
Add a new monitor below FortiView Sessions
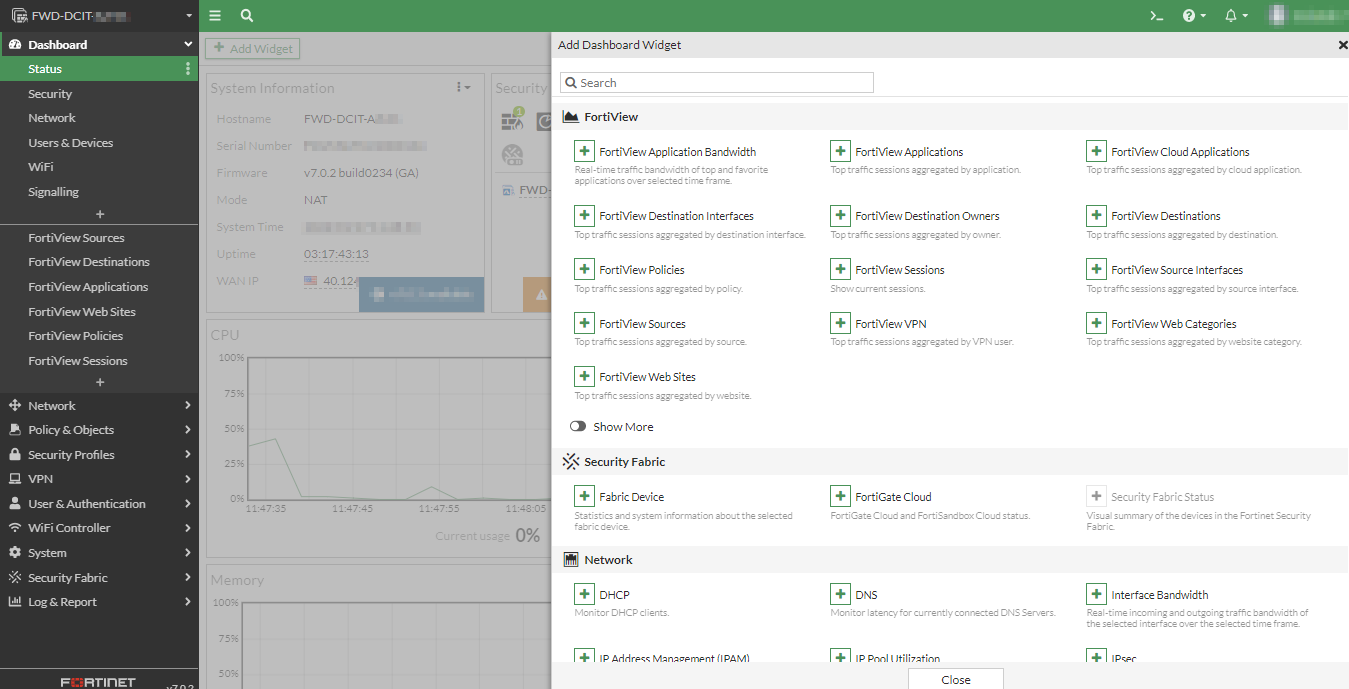(x=99, y=382)
